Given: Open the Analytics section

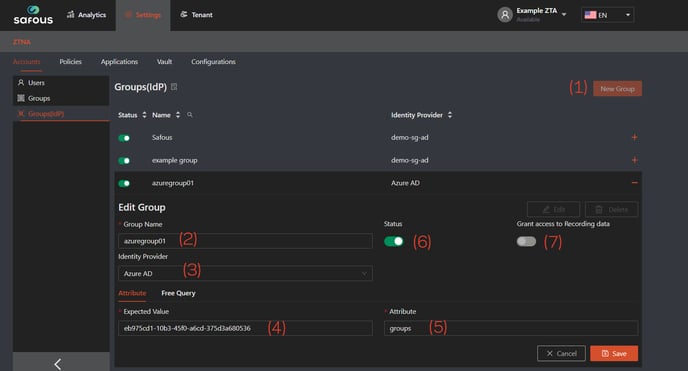Looking at the screenshot, I should pos(86,15).
